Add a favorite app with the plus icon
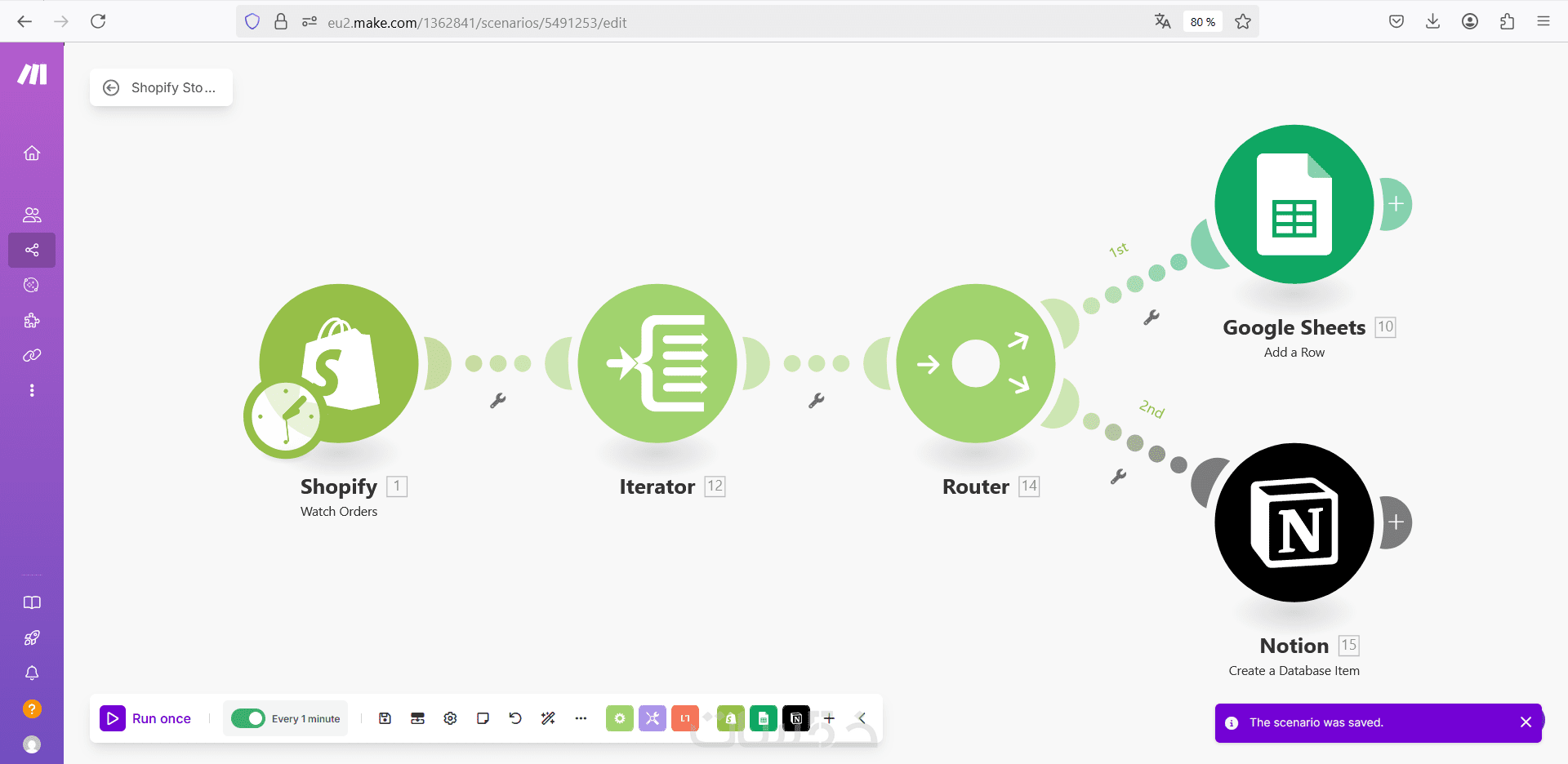This screenshot has width=1568, height=764. (x=829, y=718)
